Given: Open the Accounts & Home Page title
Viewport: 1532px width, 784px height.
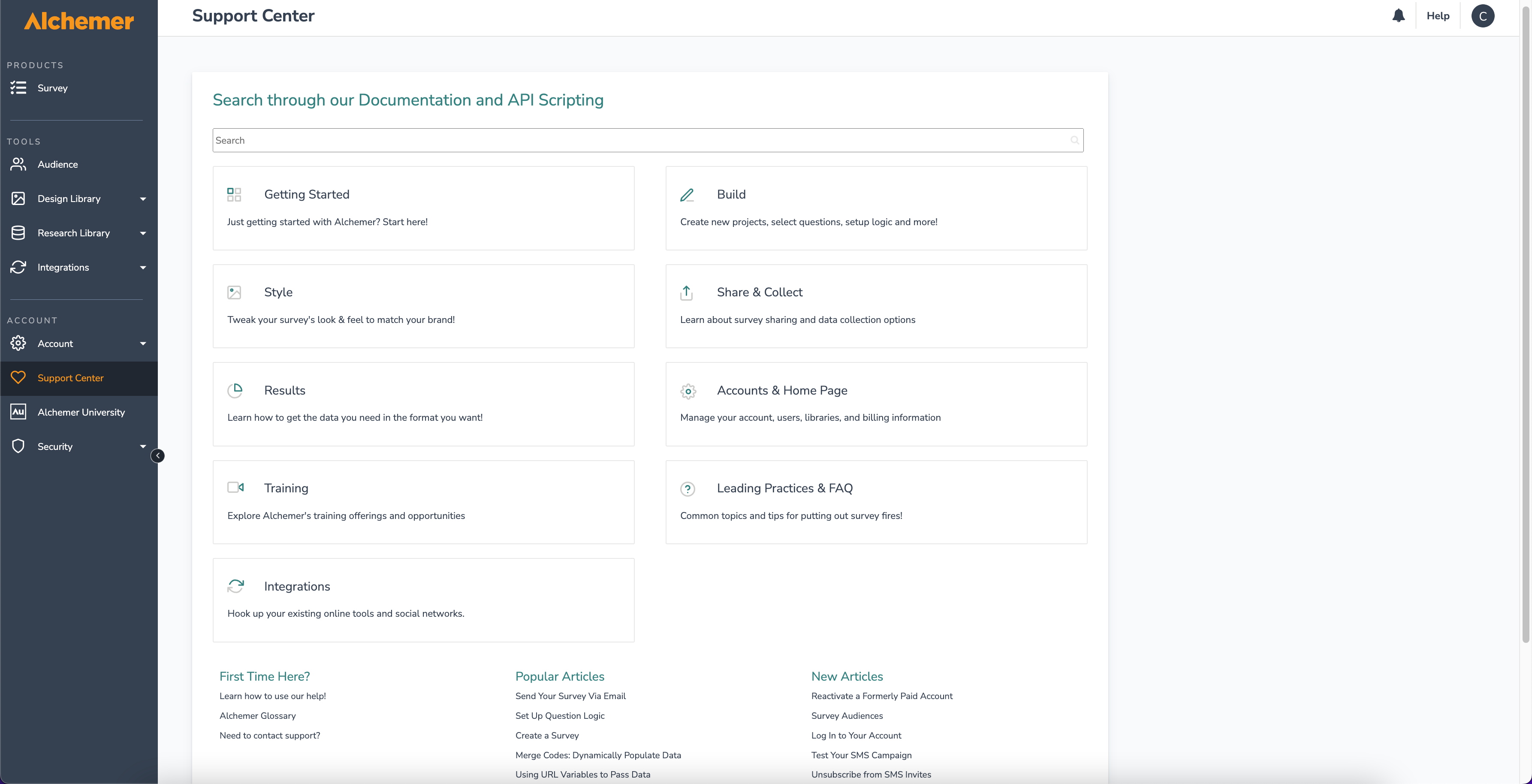Looking at the screenshot, I should click(781, 390).
